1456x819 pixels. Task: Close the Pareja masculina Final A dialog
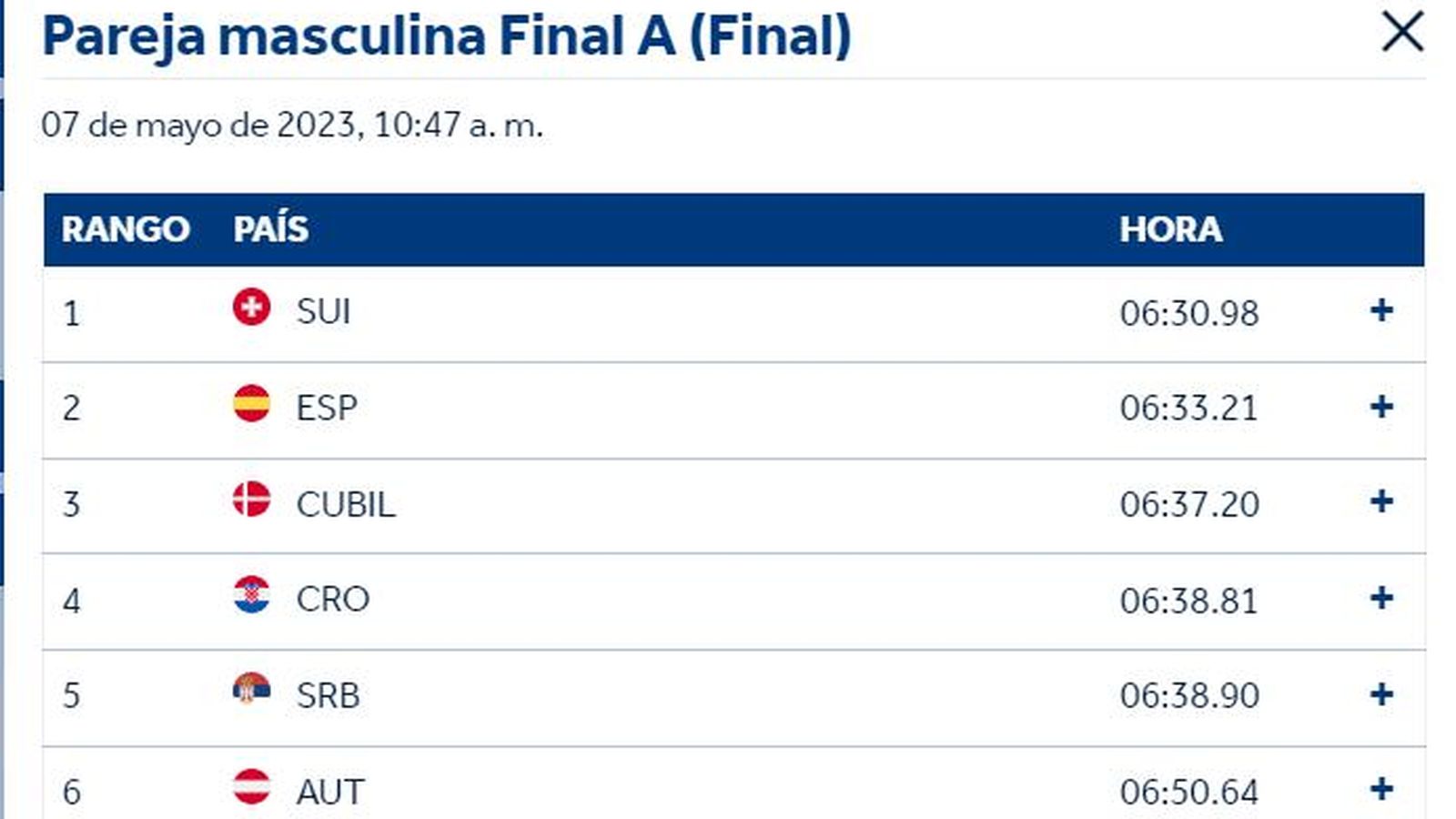click(1402, 33)
